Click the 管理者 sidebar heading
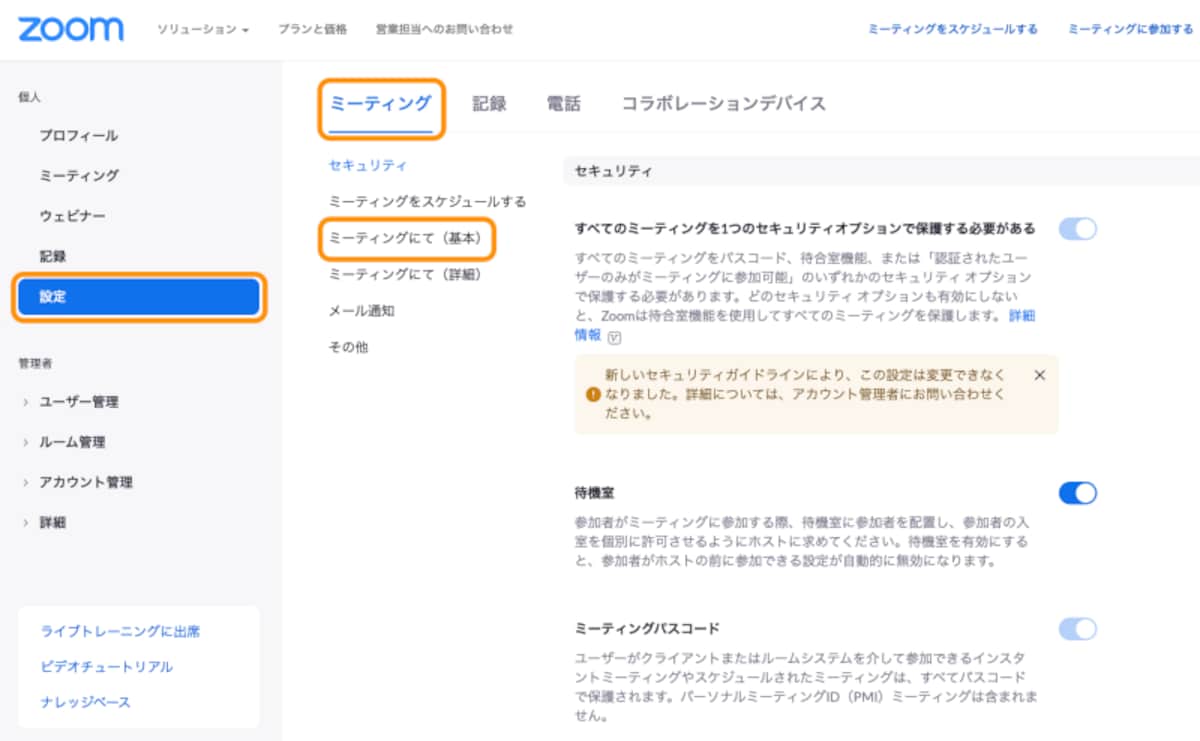The image size is (1200, 741). (35, 363)
